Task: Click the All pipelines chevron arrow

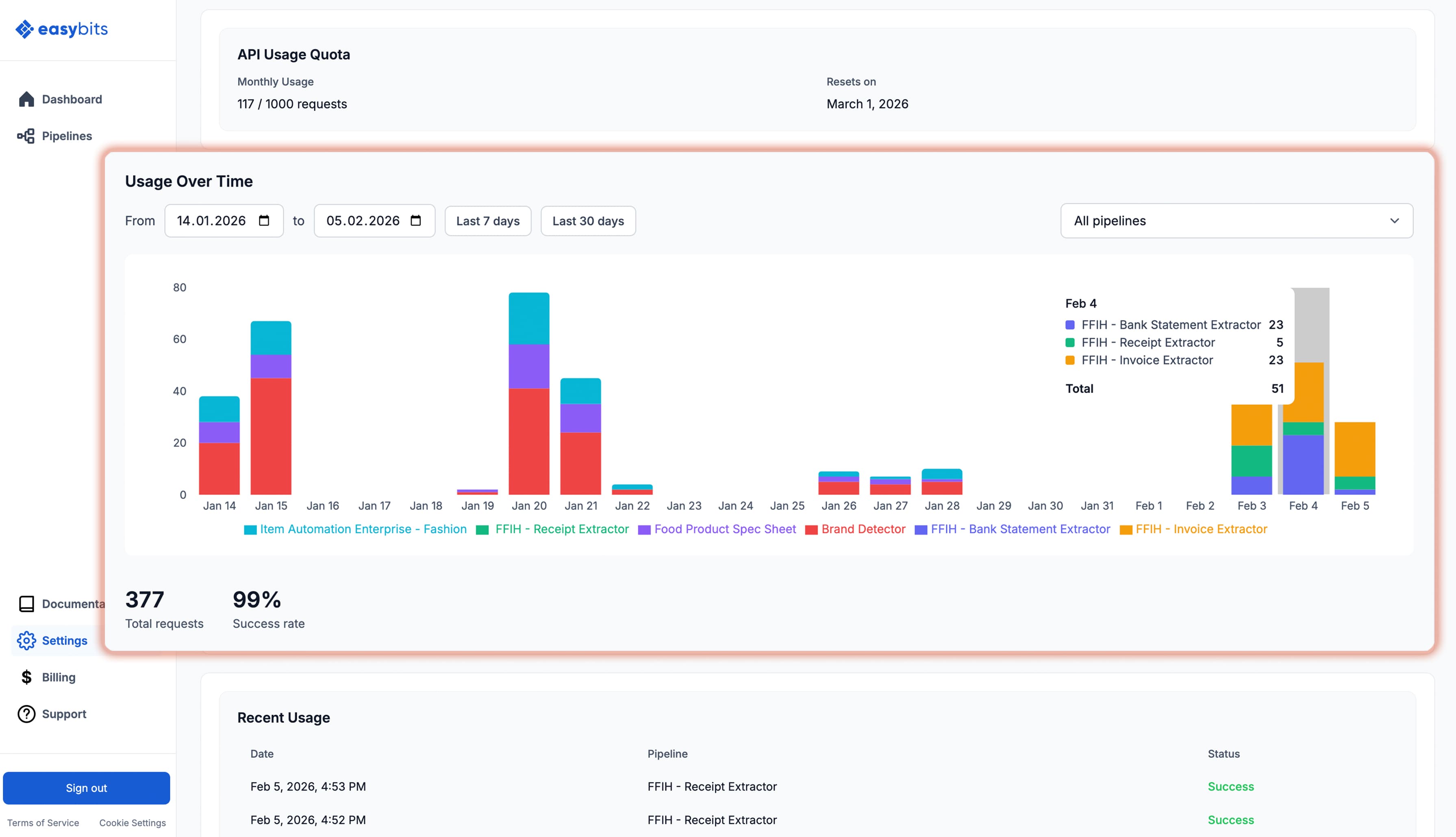Action: click(x=1395, y=221)
